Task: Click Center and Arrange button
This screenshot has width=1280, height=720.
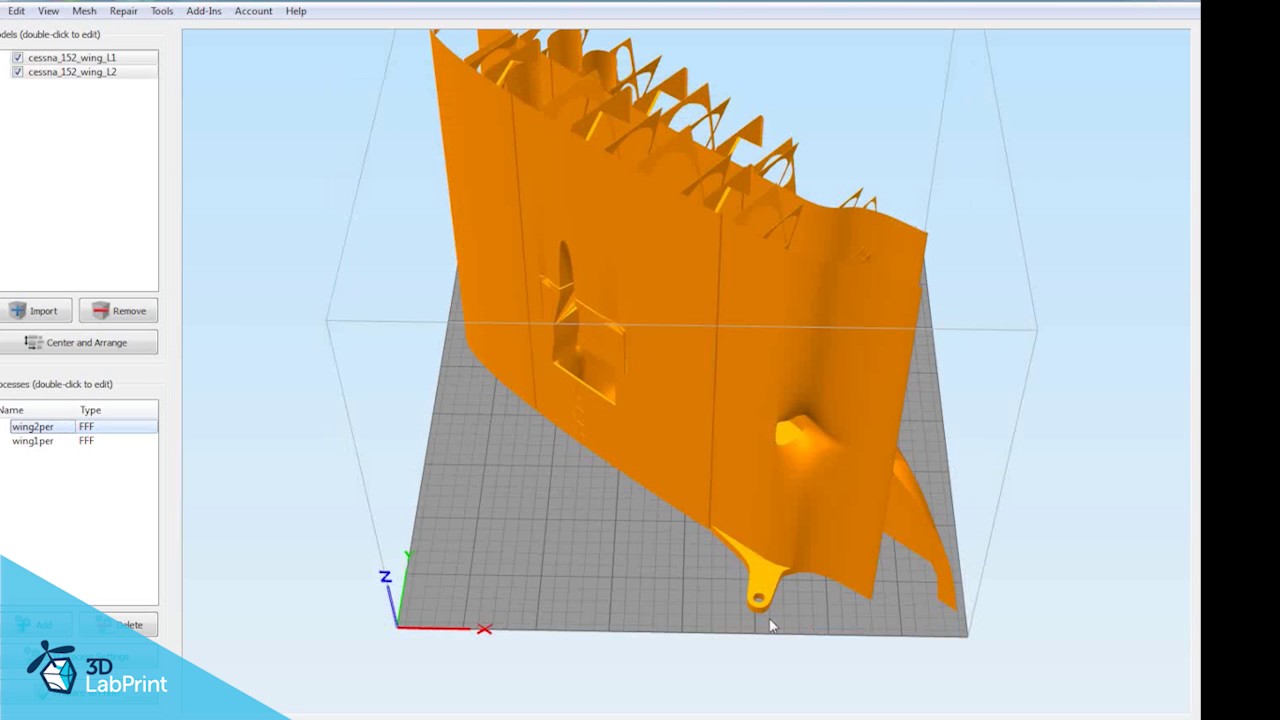Action: [x=78, y=342]
